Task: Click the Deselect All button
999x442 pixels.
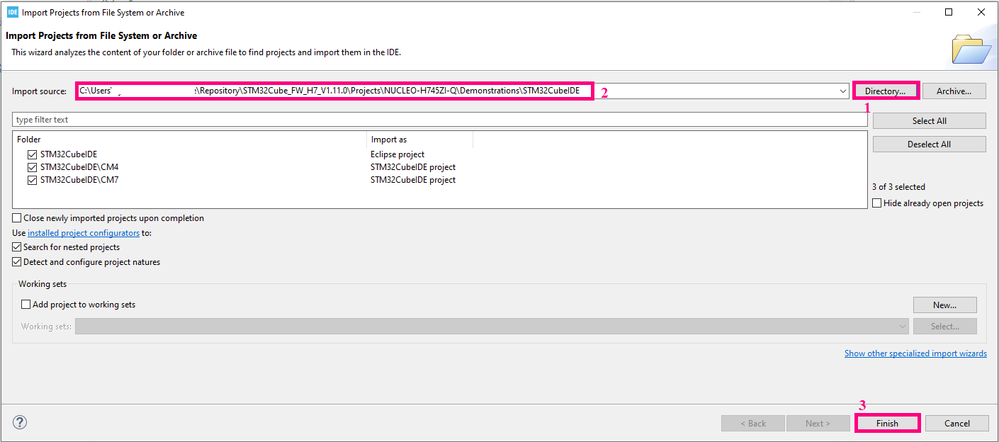Action: (929, 145)
